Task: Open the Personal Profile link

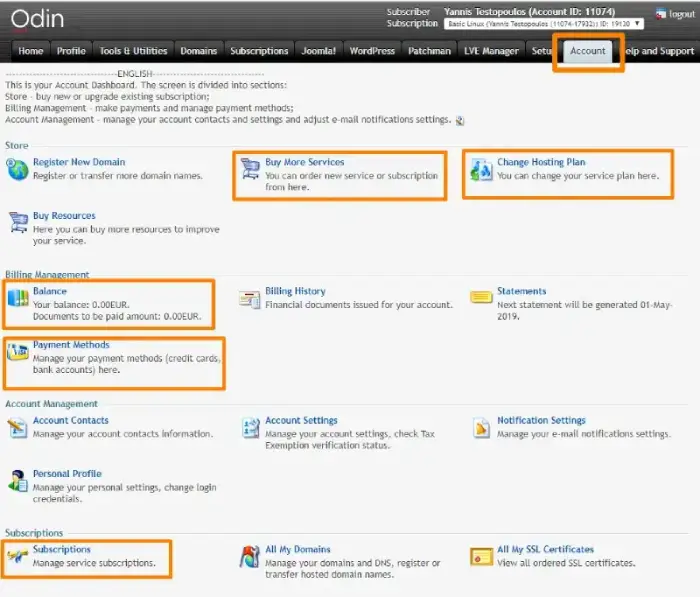Action: point(67,473)
